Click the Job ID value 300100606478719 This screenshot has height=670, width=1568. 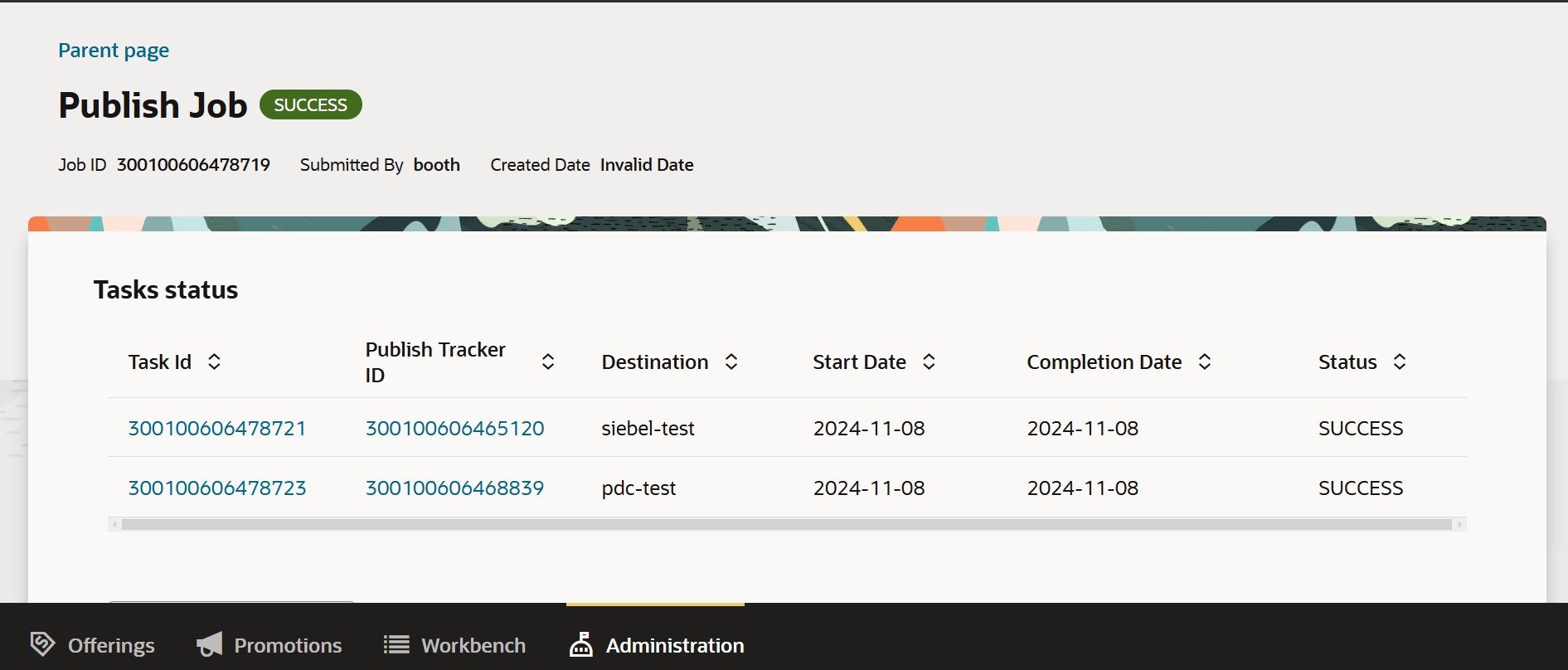pos(193,165)
